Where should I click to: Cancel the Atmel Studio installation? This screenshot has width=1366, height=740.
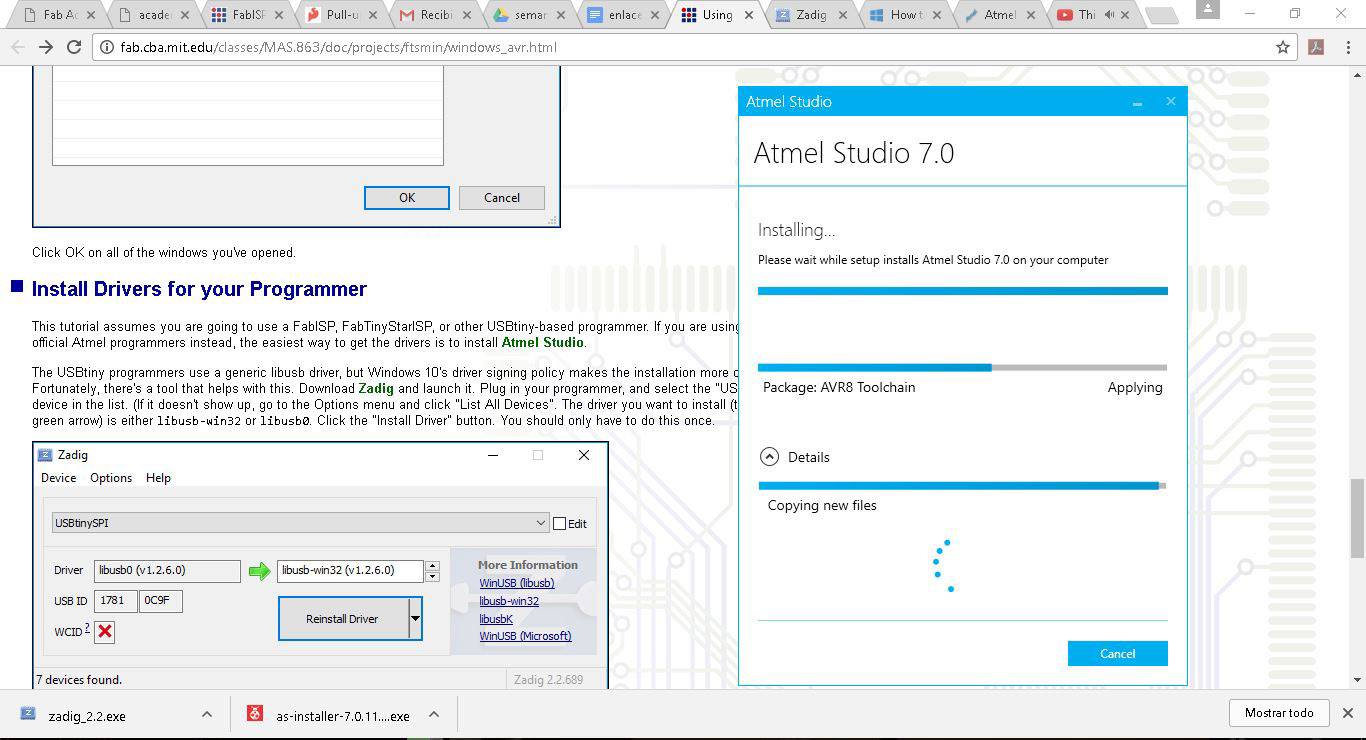pos(1117,653)
